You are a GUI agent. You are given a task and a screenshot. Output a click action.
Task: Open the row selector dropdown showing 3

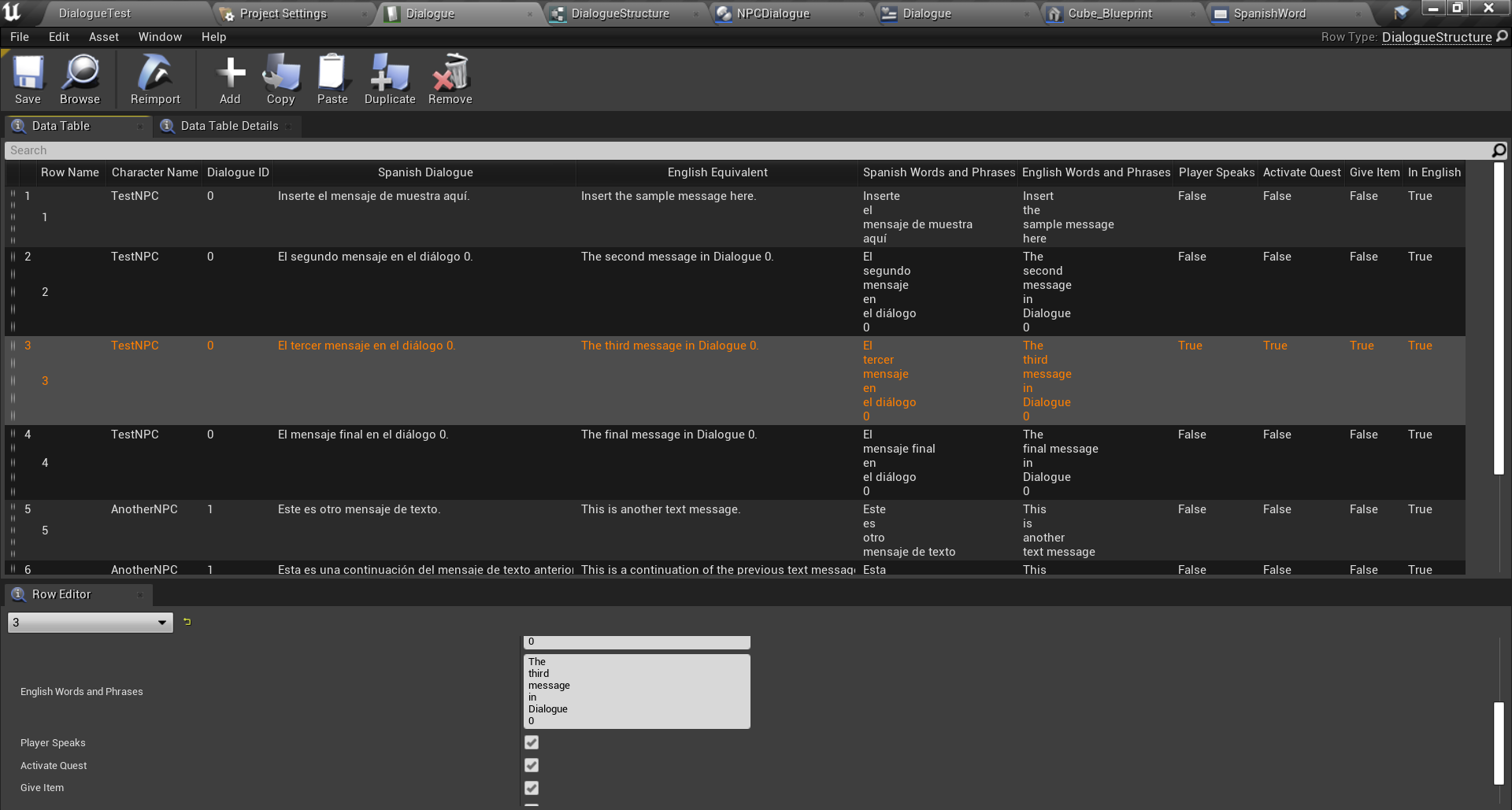90,623
